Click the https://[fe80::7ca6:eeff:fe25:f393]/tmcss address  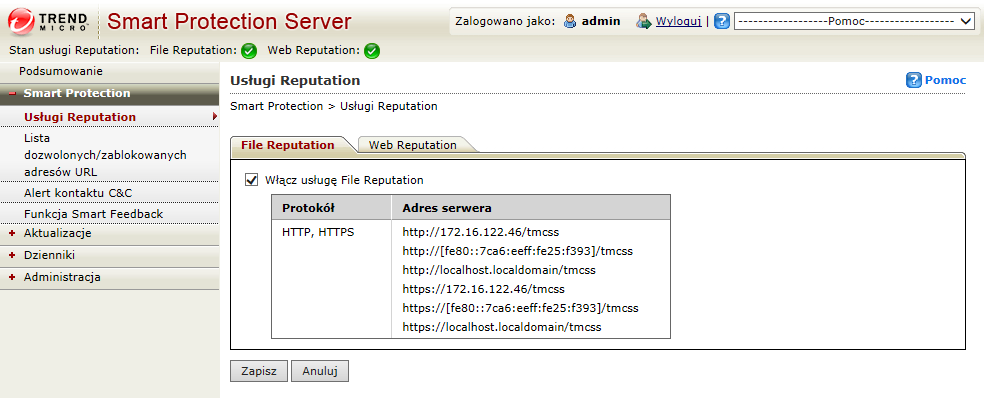click(x=520, y=308)
